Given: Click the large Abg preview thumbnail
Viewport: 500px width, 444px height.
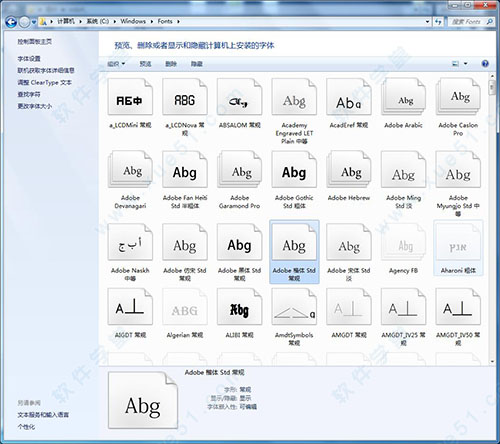Looking at the screenshot, I should [x=143, y=400].
